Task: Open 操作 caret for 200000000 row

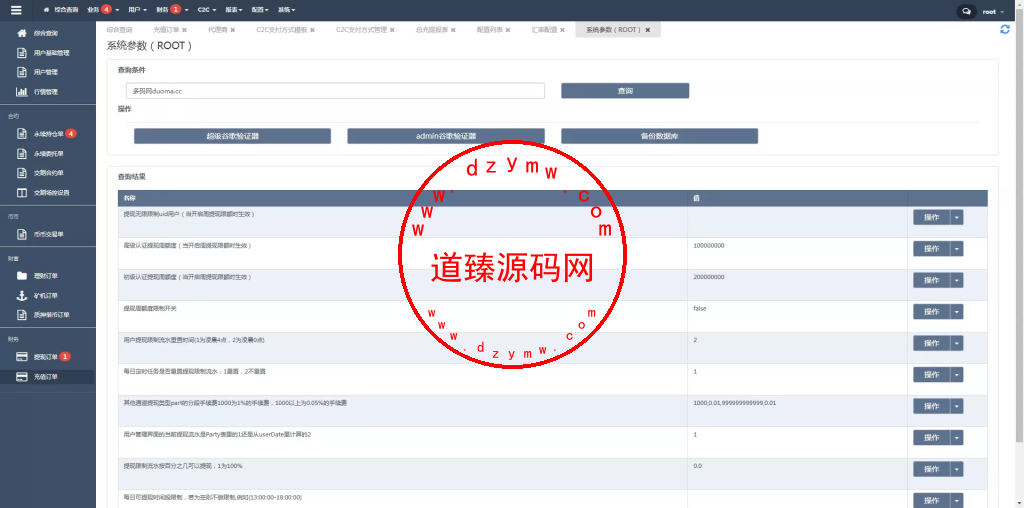Action: [x=957, y=280]
